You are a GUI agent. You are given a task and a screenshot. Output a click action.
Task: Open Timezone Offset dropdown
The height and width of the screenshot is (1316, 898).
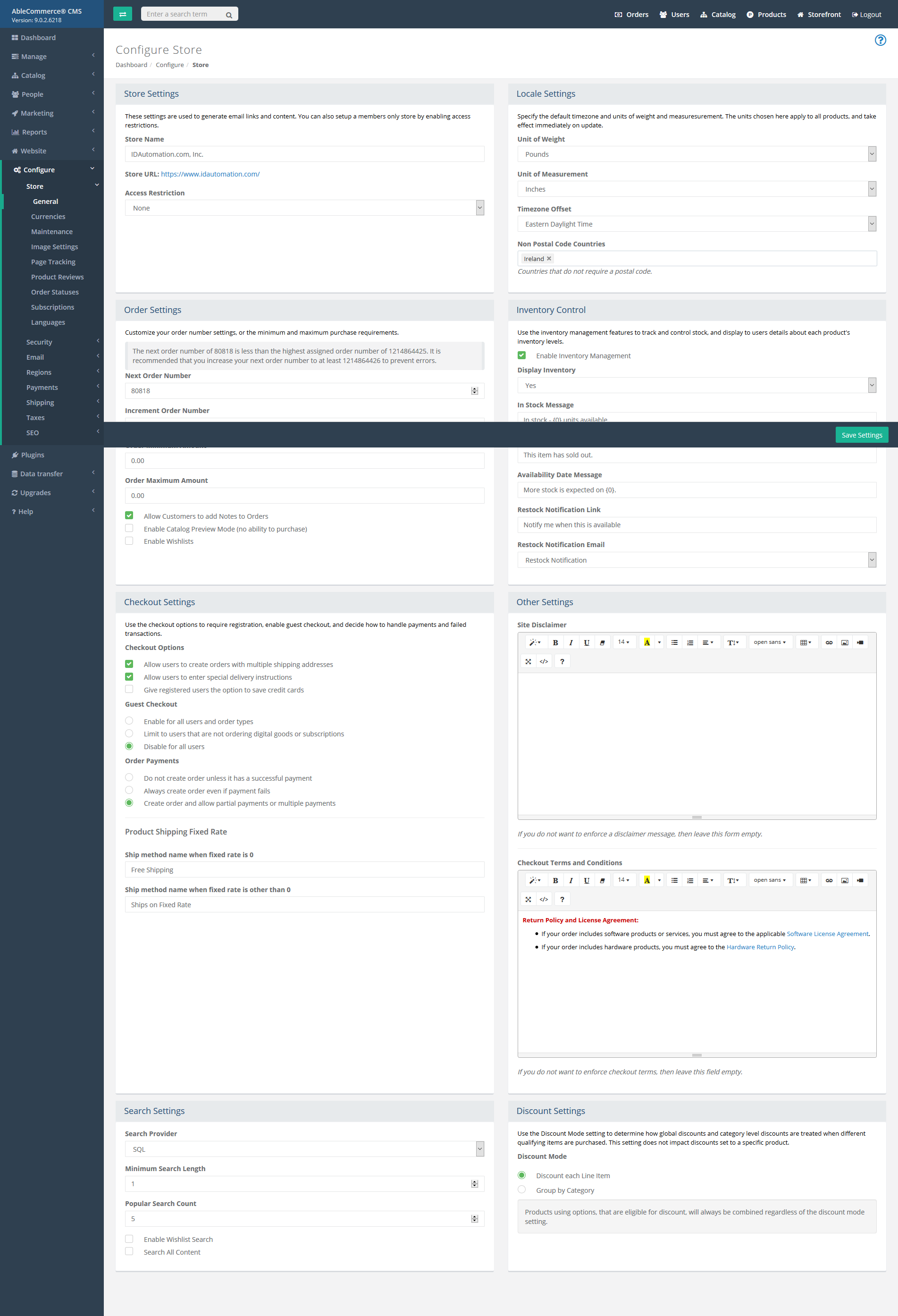click(697, 224)
